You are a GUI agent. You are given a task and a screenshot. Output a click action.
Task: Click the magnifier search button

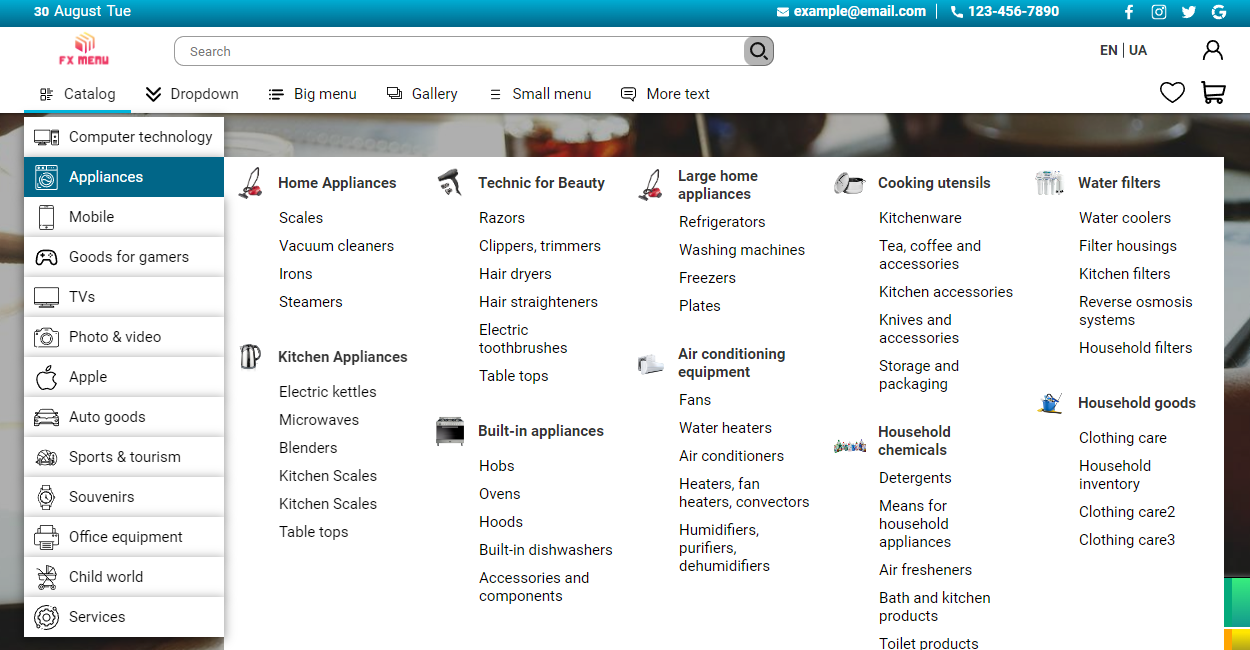point(759,52)
